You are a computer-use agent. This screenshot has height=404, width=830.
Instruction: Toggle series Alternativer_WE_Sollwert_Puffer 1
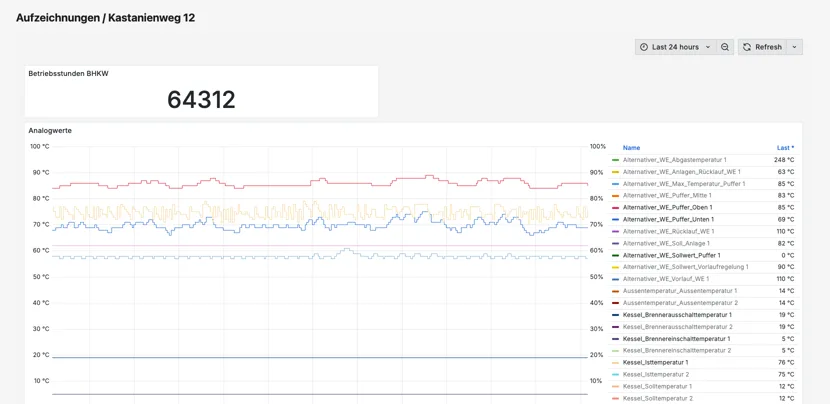pos(672,255)
